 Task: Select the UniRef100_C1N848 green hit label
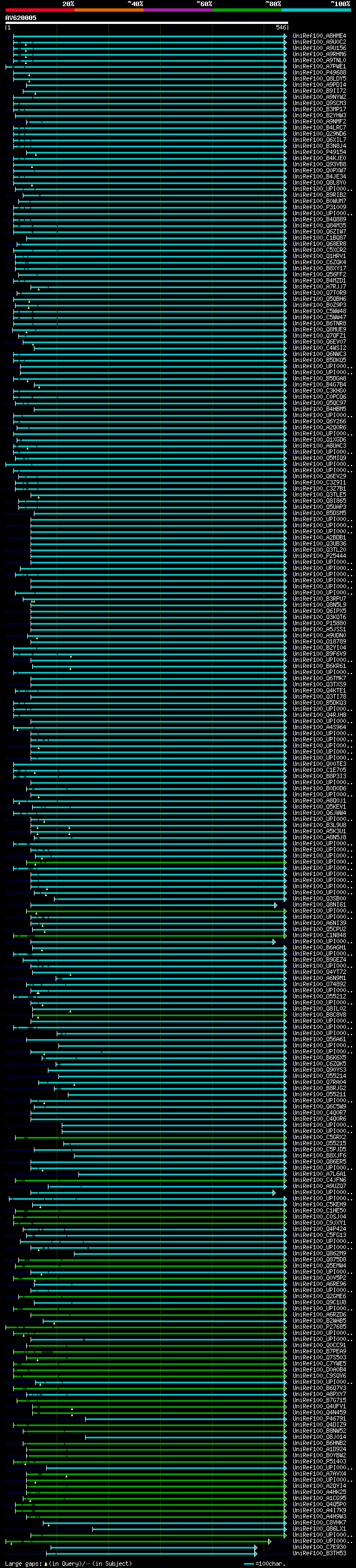tap(319, 935)
